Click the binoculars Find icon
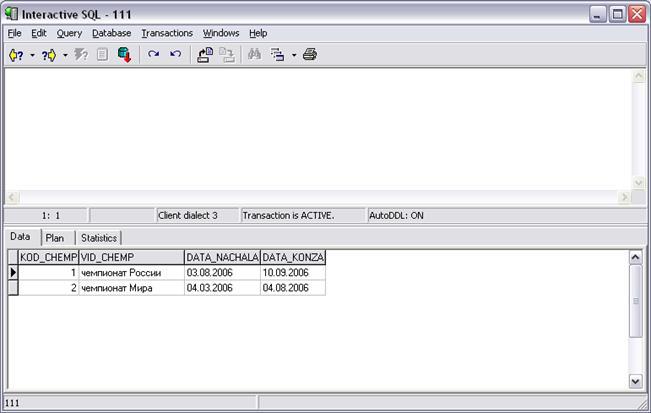 254,55
